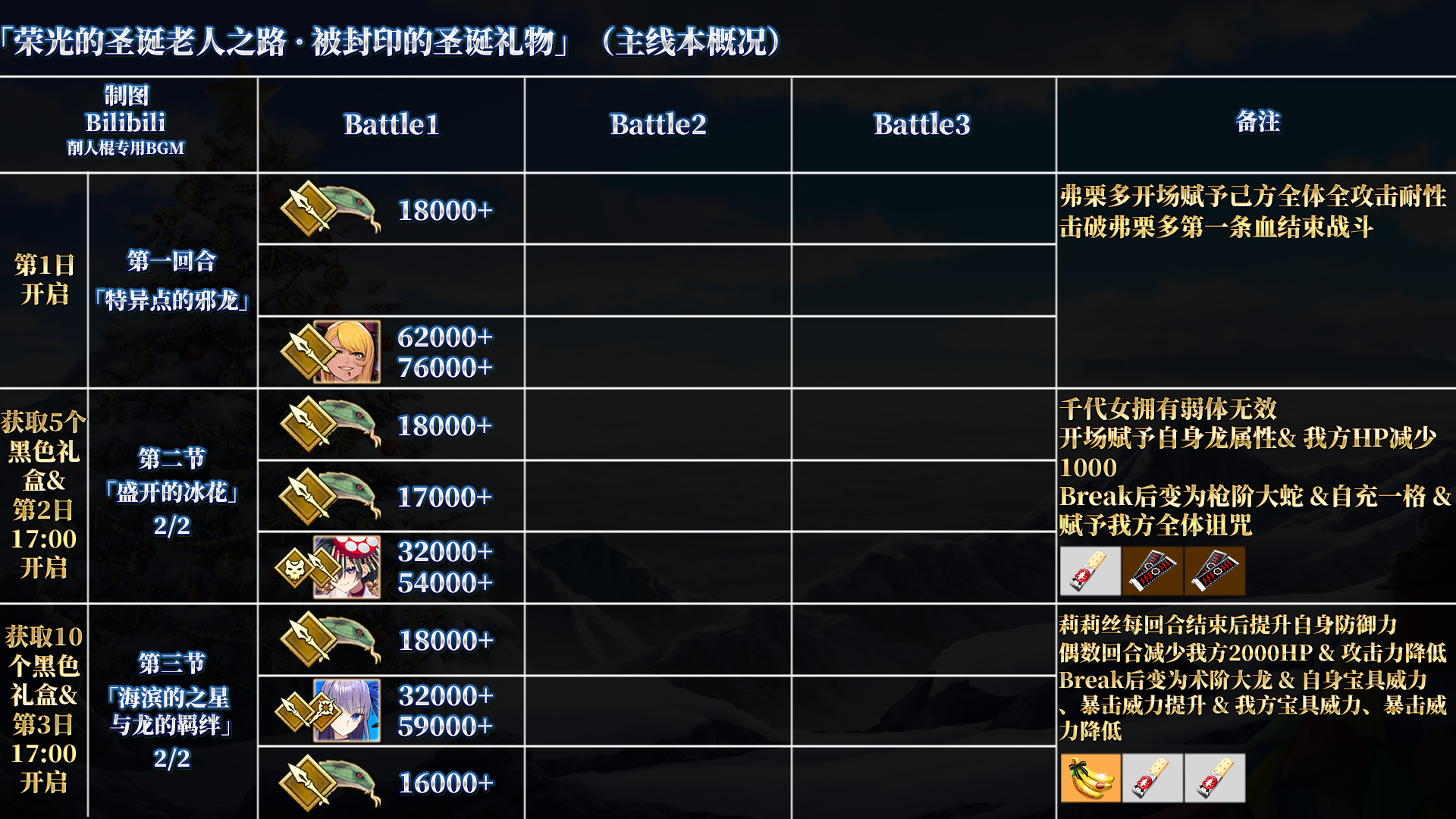Click the gold skull class icon
This screenshot has width=1456, height=819.
[294, 568]
